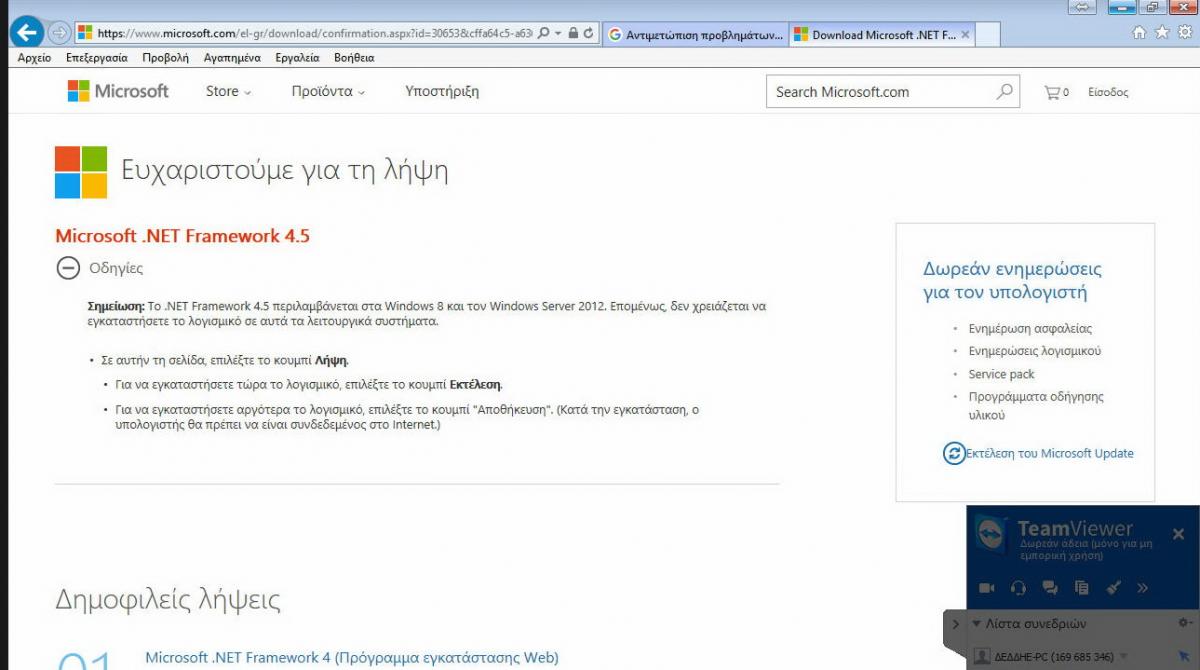Click the ΔΕΔΔΗΕ-PC user avatar icon
Viewport: 1200px width, 670px height.
point(982,658)
